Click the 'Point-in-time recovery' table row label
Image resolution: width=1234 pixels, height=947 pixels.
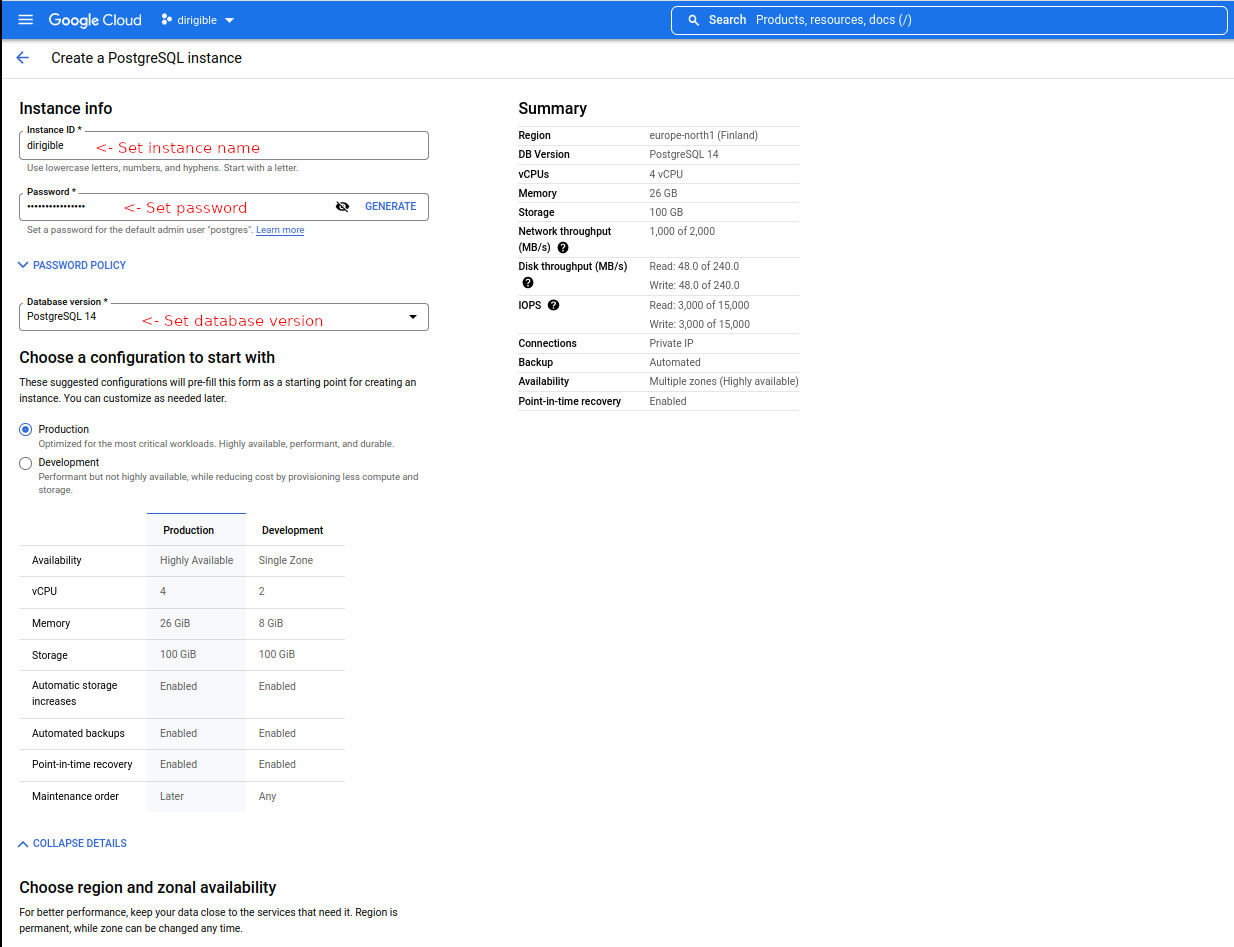point(82,764)
